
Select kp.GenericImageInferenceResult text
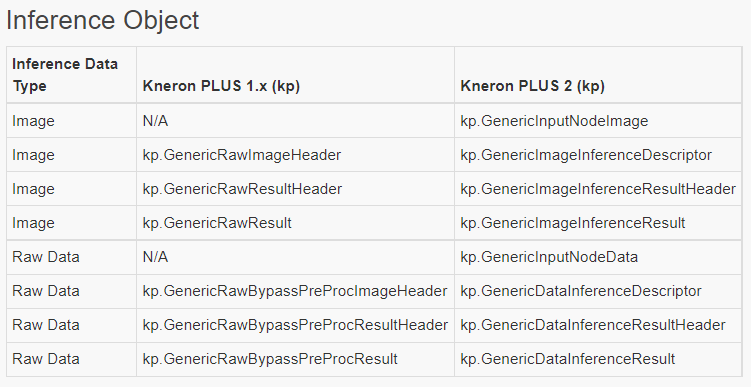(x=573, y=223)
